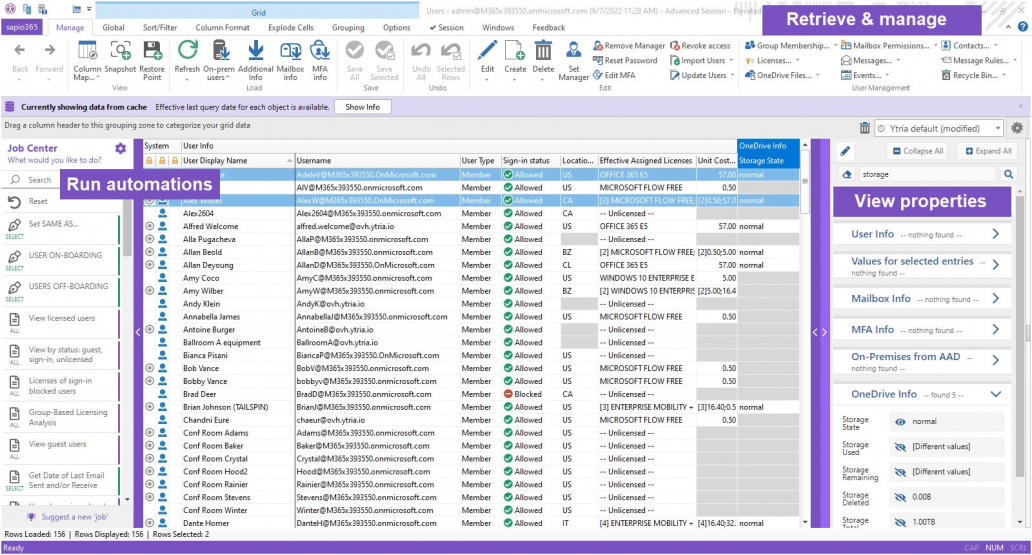Viewport: 1032px width, 555px height.
Task: Open Ytria default (modified) view dropdown
Action: 940,128
